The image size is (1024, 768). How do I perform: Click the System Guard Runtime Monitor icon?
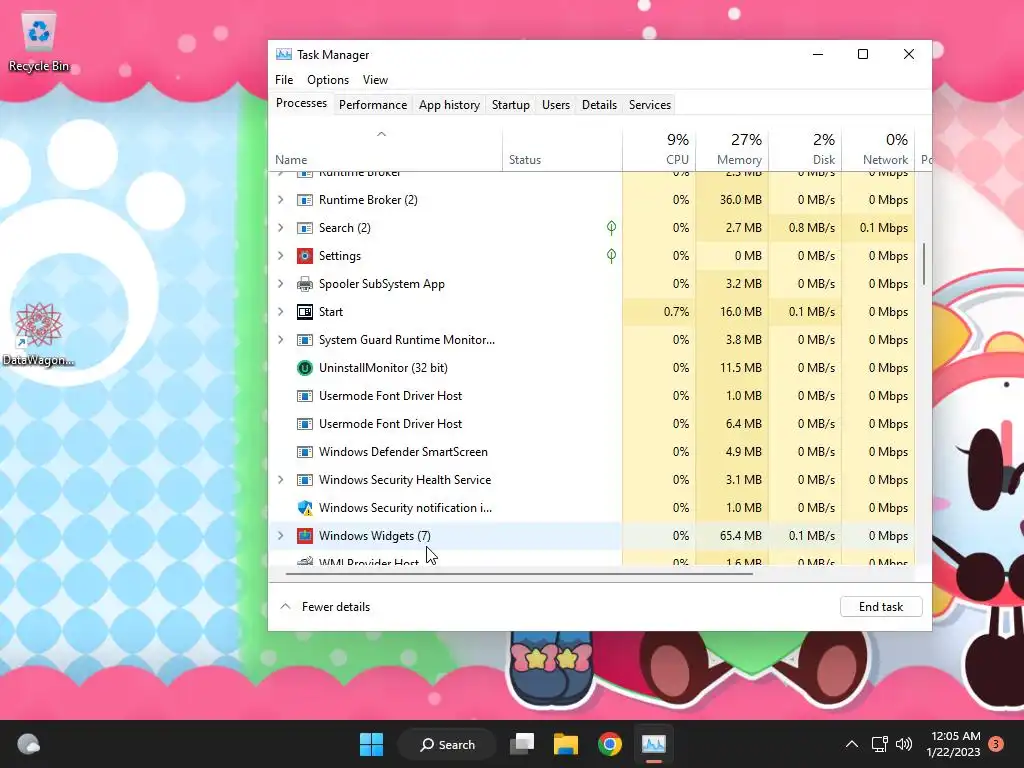[304, 340]
